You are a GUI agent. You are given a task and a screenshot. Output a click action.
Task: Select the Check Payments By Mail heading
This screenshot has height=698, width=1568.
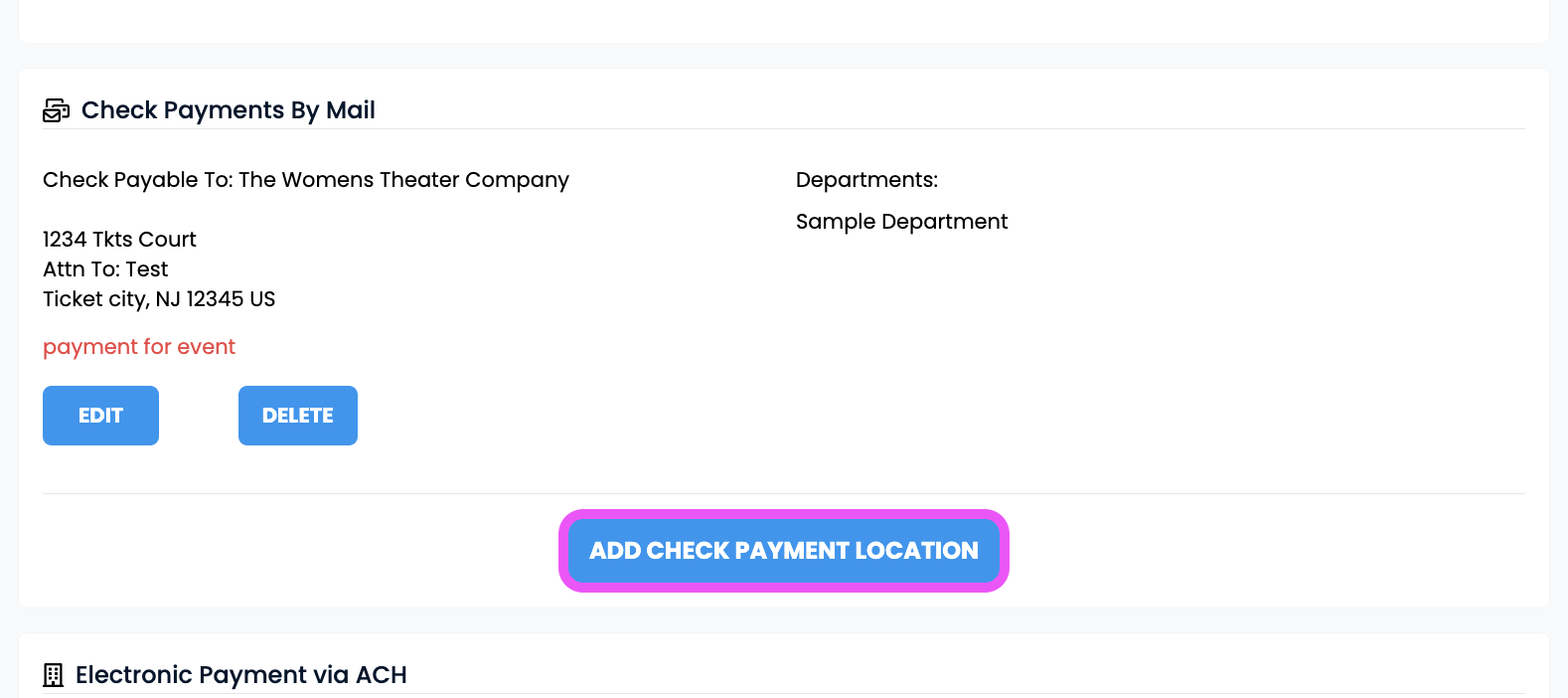pyautogui.click(x=229, y=110)
